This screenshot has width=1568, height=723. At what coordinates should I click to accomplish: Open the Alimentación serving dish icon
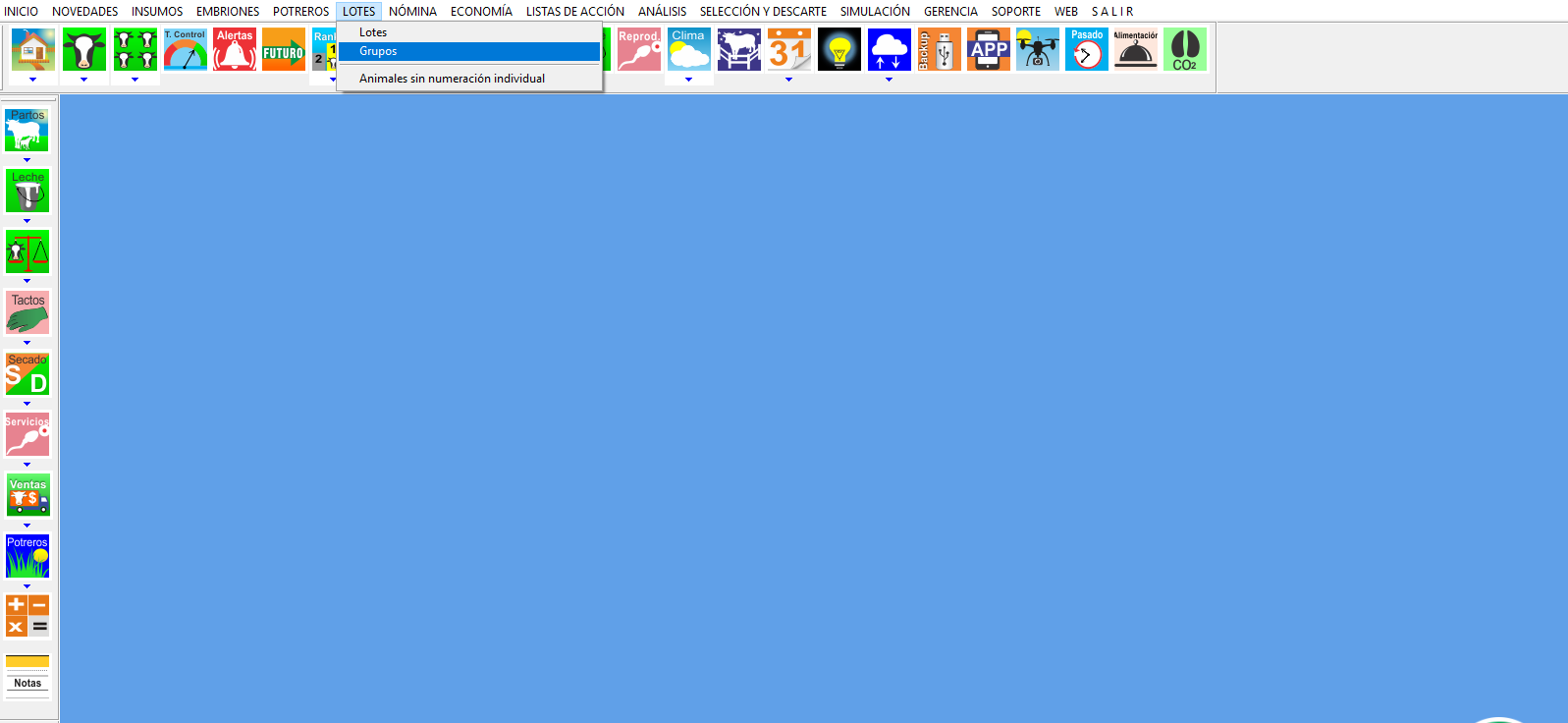pos(1136,49)
